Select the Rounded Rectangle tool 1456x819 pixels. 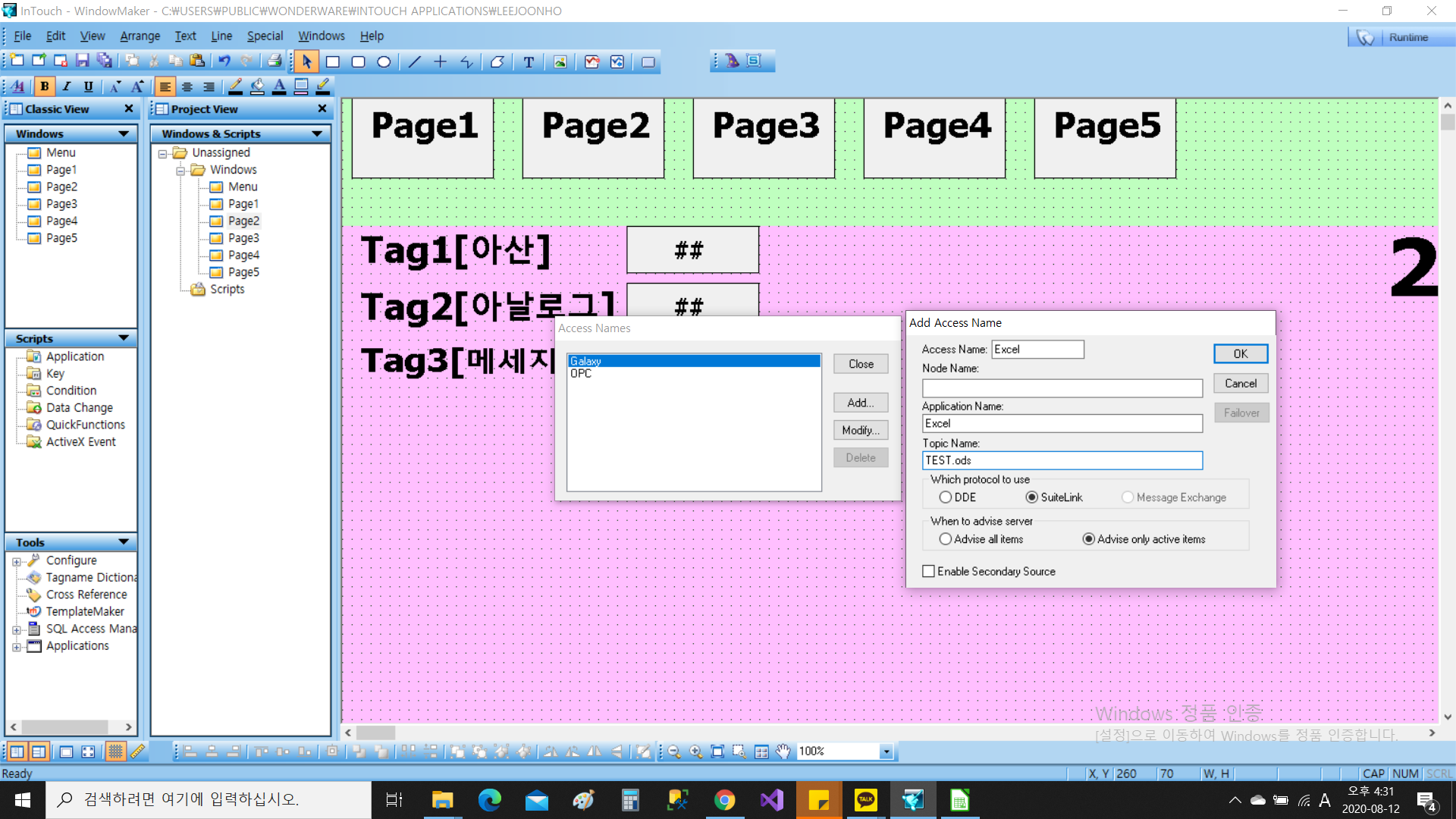(x=358, y=62)
